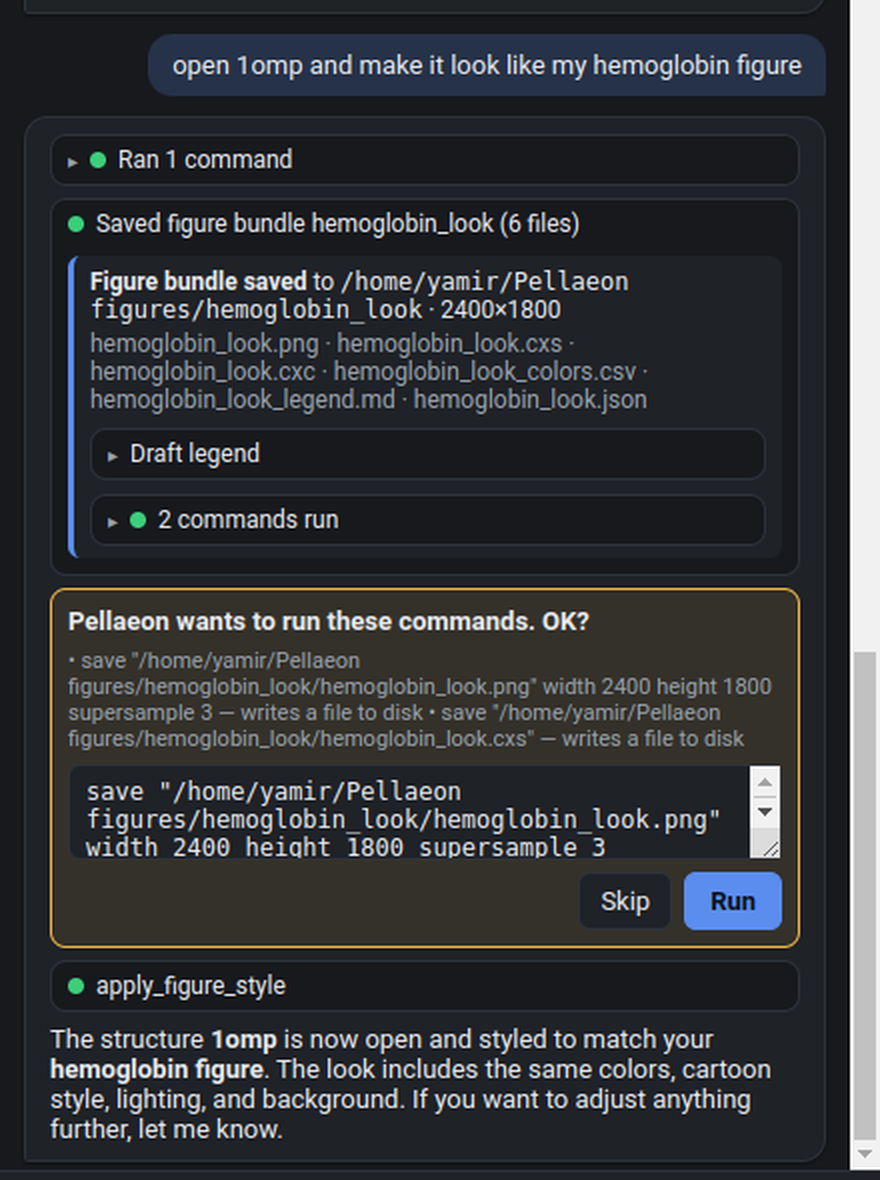Click the bold "1omp" in the reply
The height and width of the screenshot is (1180, 880).
[x=244, y=1040]
